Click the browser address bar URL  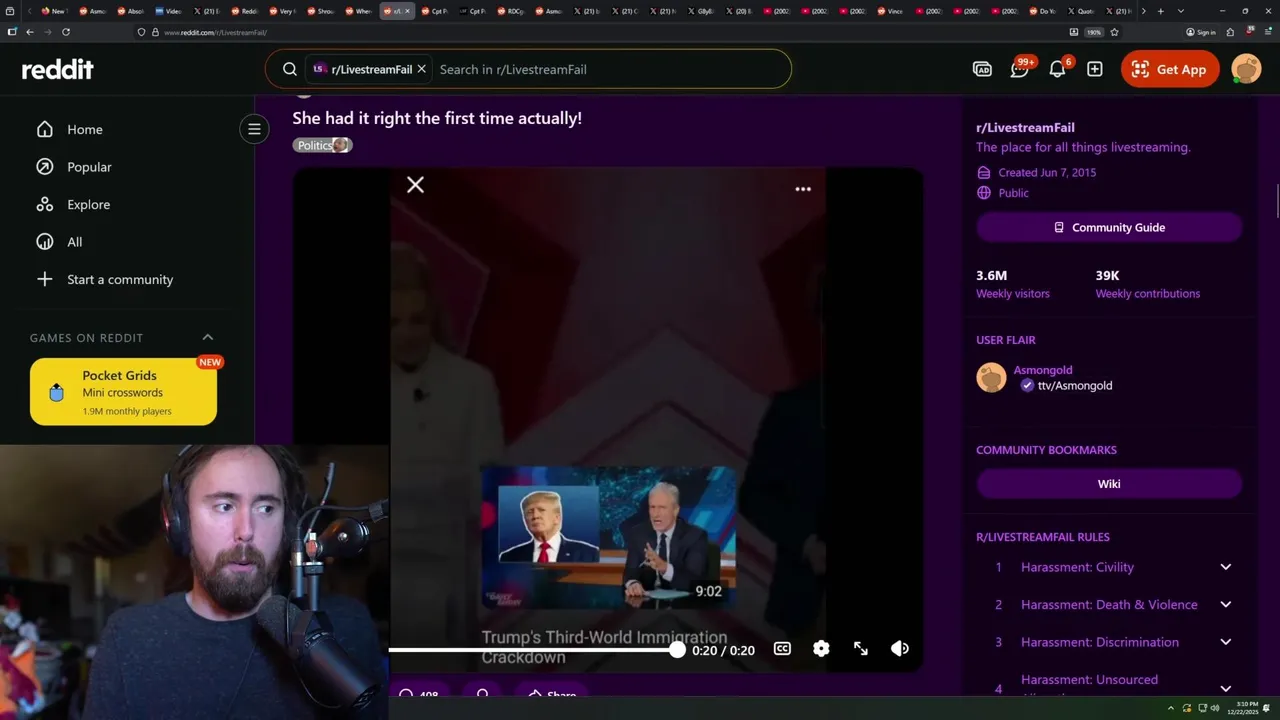click(215, 32)
